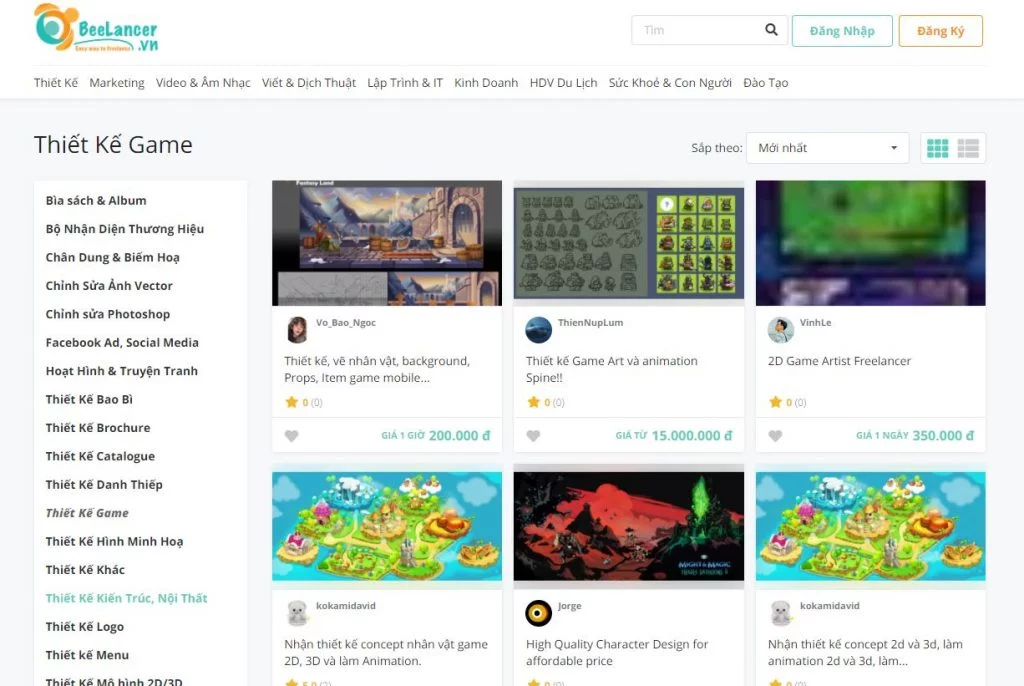Screen dimensions: 1024x686
Task: Open 'Thiết kế Game Art và animation Spine' title
Action: (611, 369)
